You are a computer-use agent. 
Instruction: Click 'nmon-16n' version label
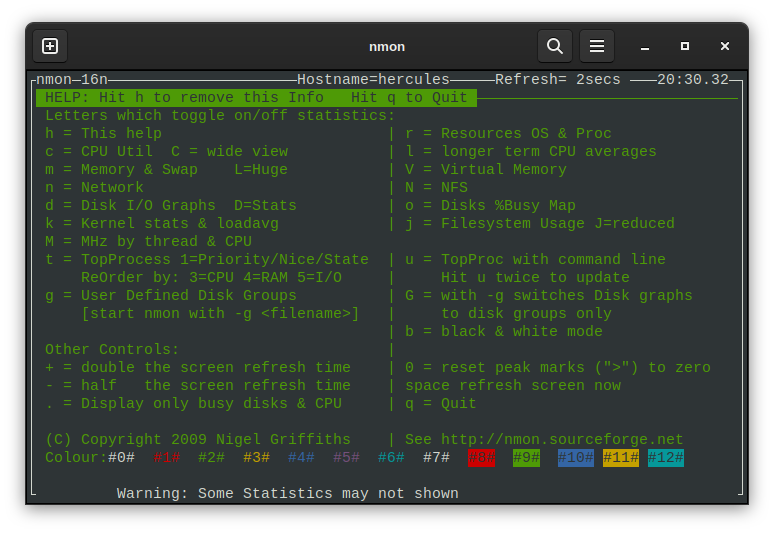(72, 79)
